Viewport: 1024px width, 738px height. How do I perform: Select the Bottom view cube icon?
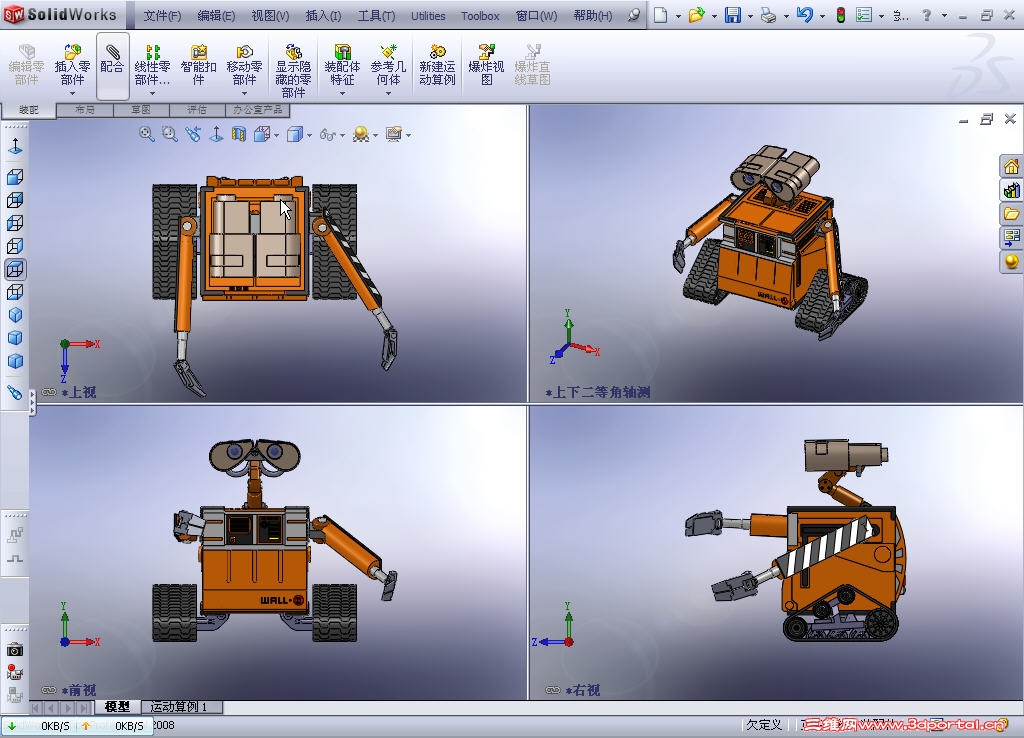click(x=15, y=292)
